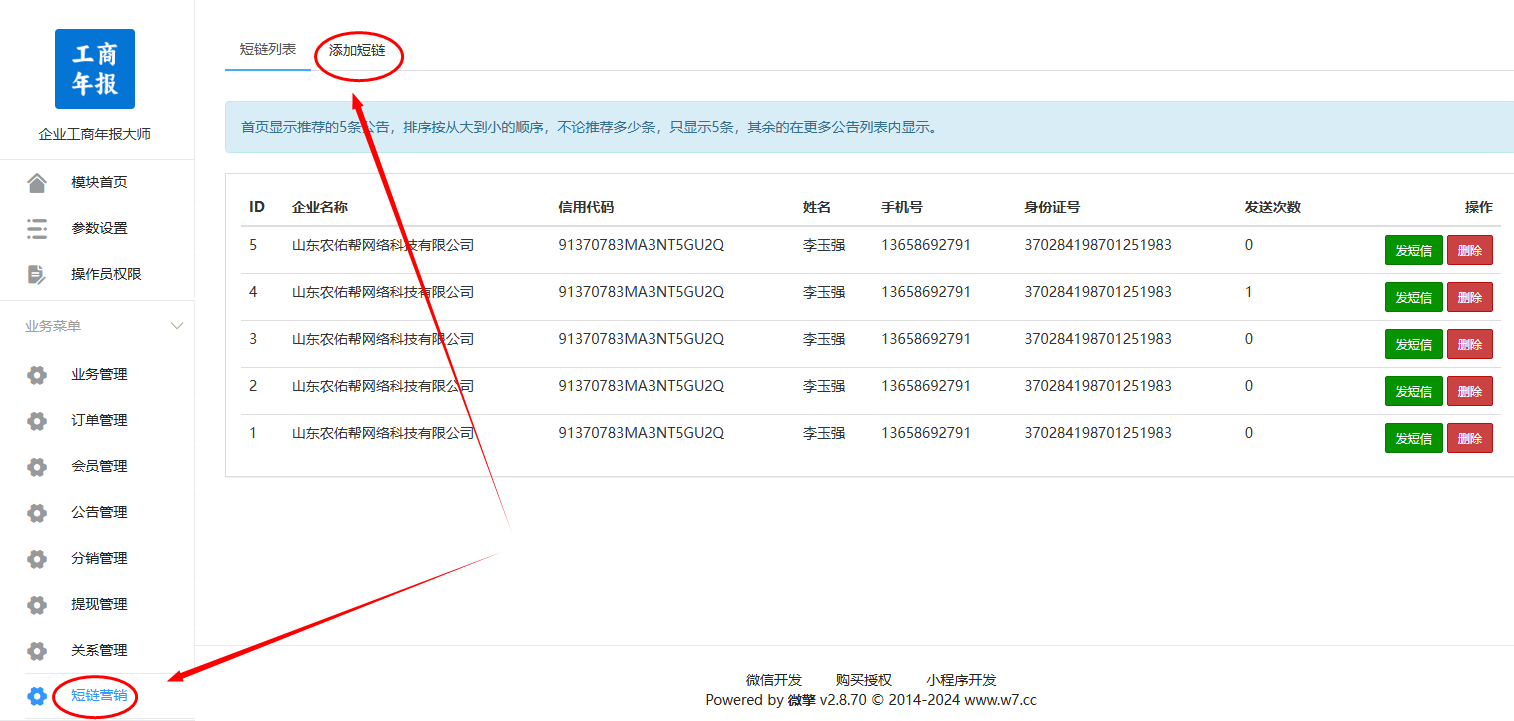Follow the 购买授权 footer link
The image size is (1514, 721).
click(864, 680)
